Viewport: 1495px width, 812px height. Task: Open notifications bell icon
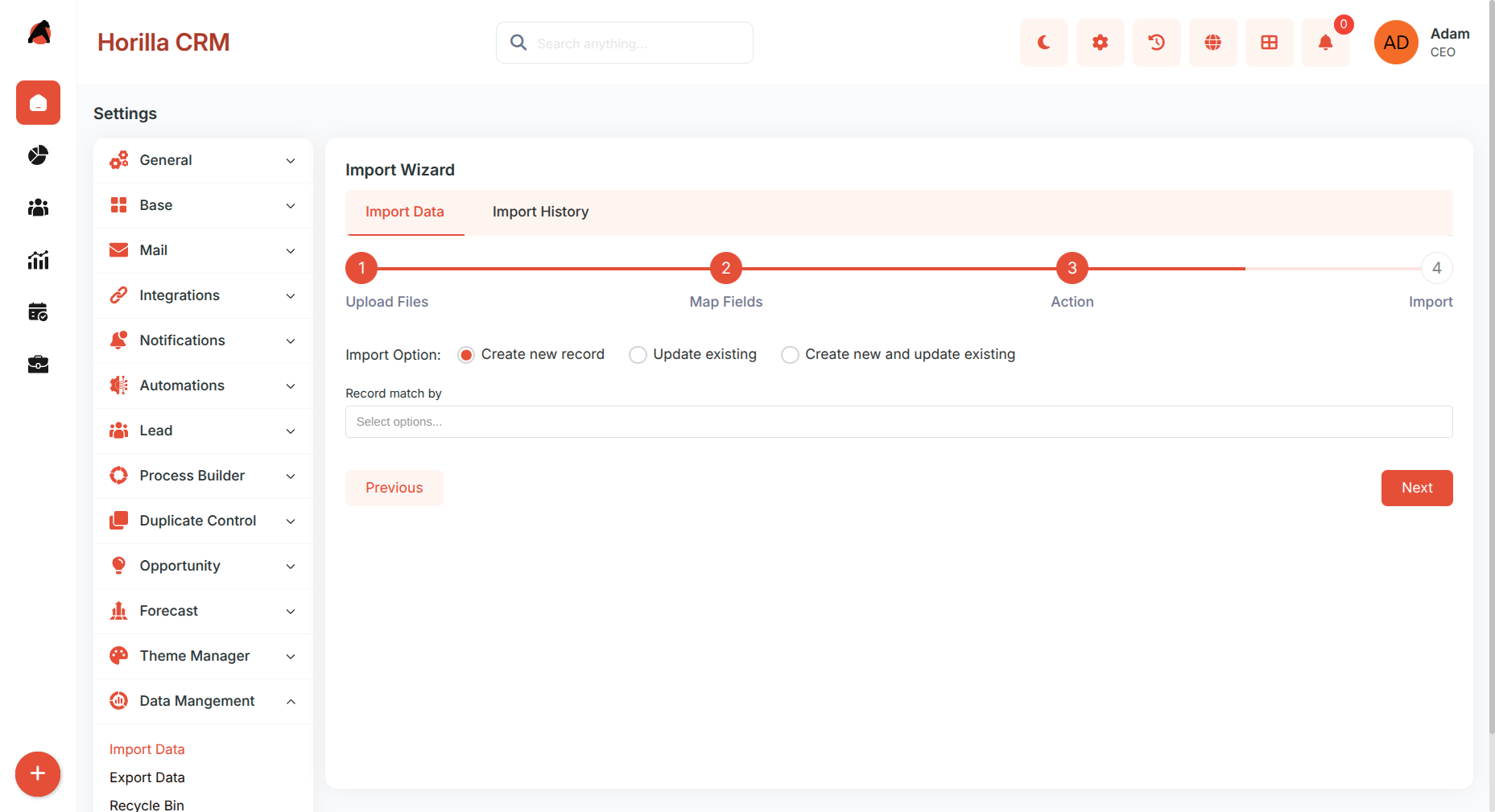click(1325, 43)
